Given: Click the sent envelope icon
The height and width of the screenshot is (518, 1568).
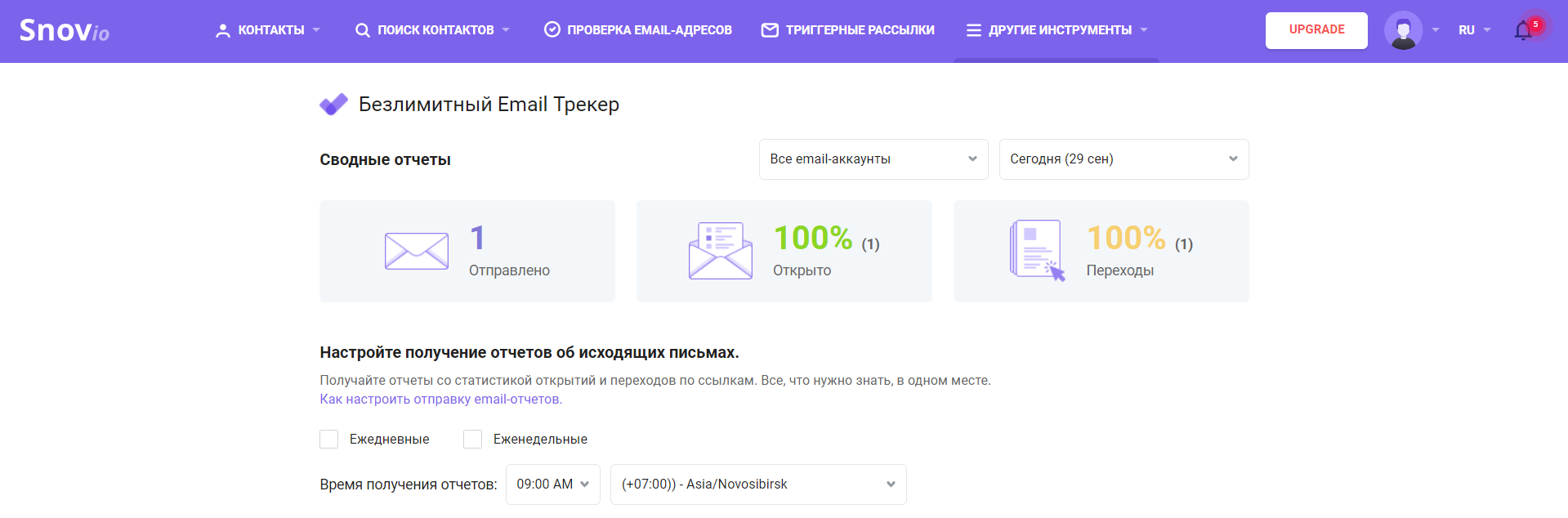Looking at the screenshot, I should [x=416, y=251].
